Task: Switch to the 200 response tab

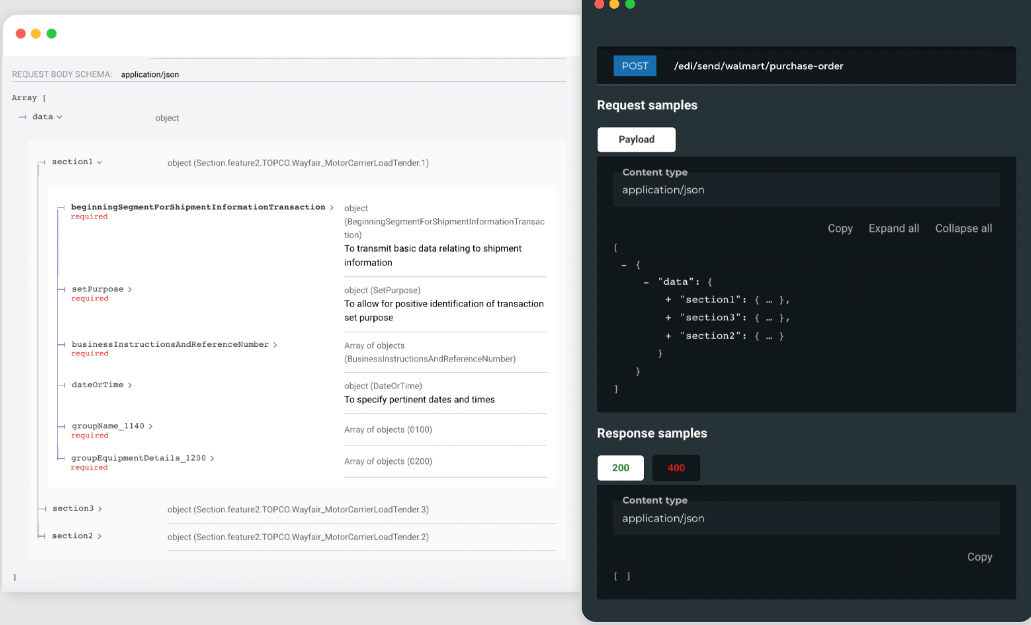Action: tap(620, 468)
